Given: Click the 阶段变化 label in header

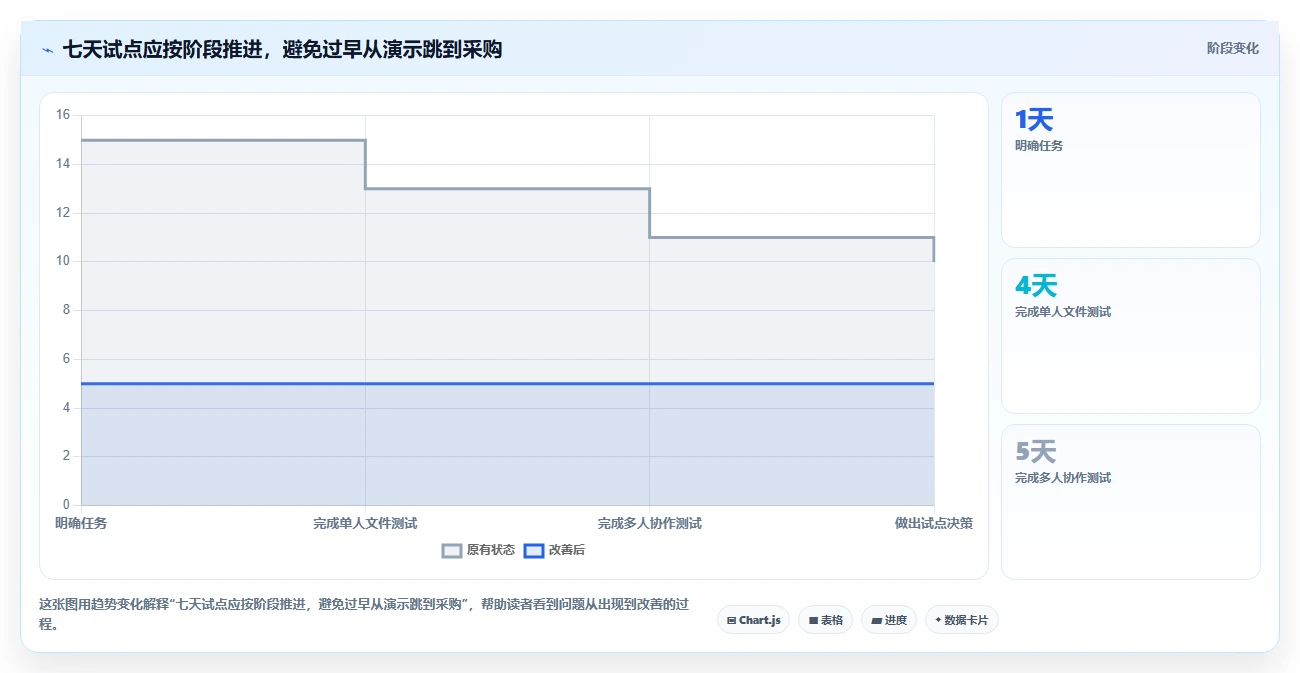Looking at the screenshot, I should coord(1232,48).
